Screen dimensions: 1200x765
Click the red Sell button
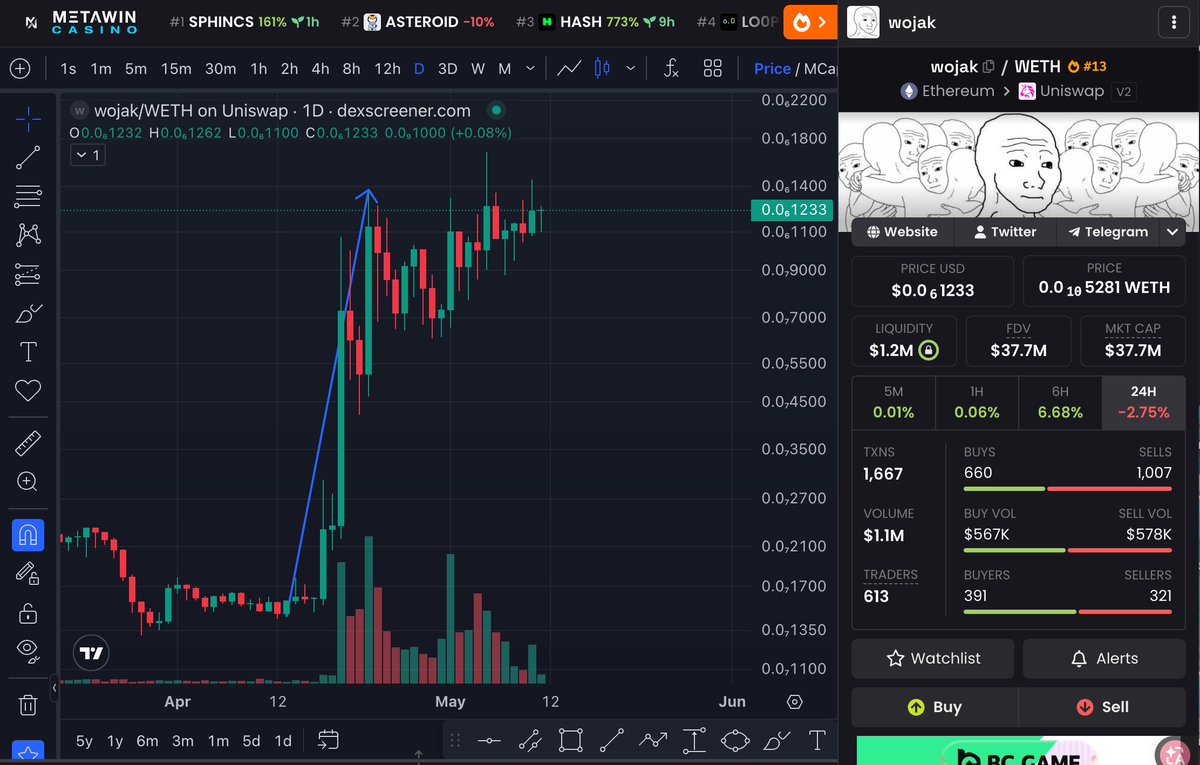coord(1102,707)
